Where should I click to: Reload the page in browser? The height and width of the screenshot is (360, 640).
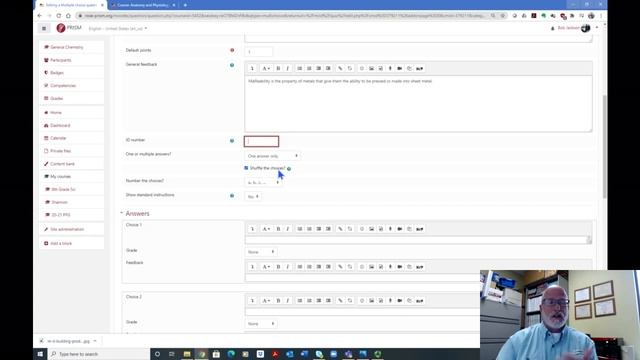click(x=58, y=16)
